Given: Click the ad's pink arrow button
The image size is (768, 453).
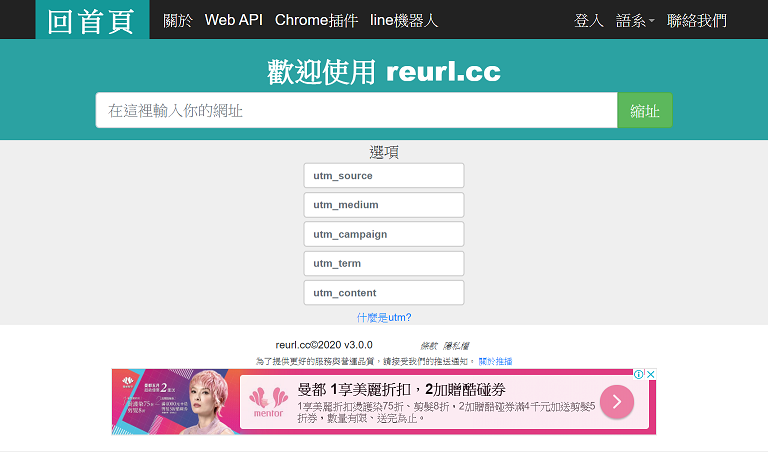Looking at the screenshot, I should (616, 402).
